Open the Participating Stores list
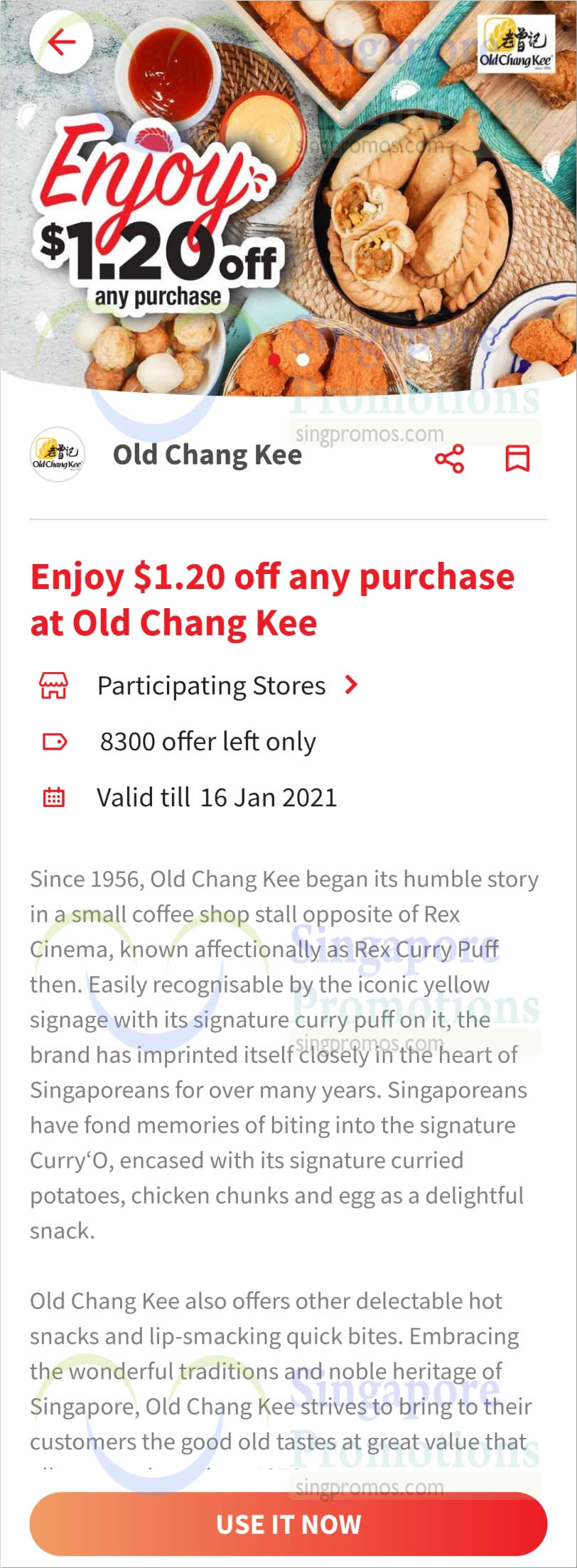The image size is (577, 1568). pyautogui.click(x=211, y=686)
